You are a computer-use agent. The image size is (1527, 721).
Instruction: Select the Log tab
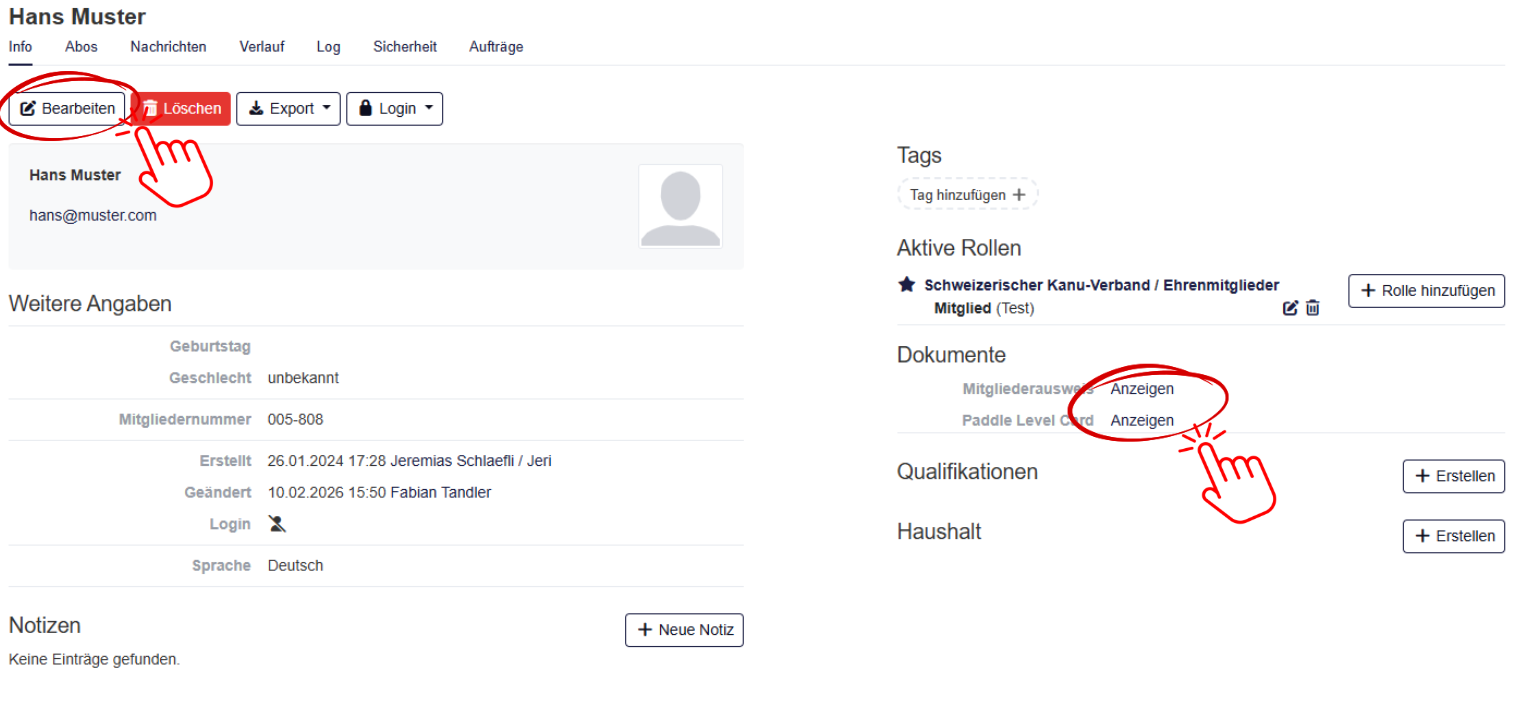pyautogui.click(x=328, y=47)
